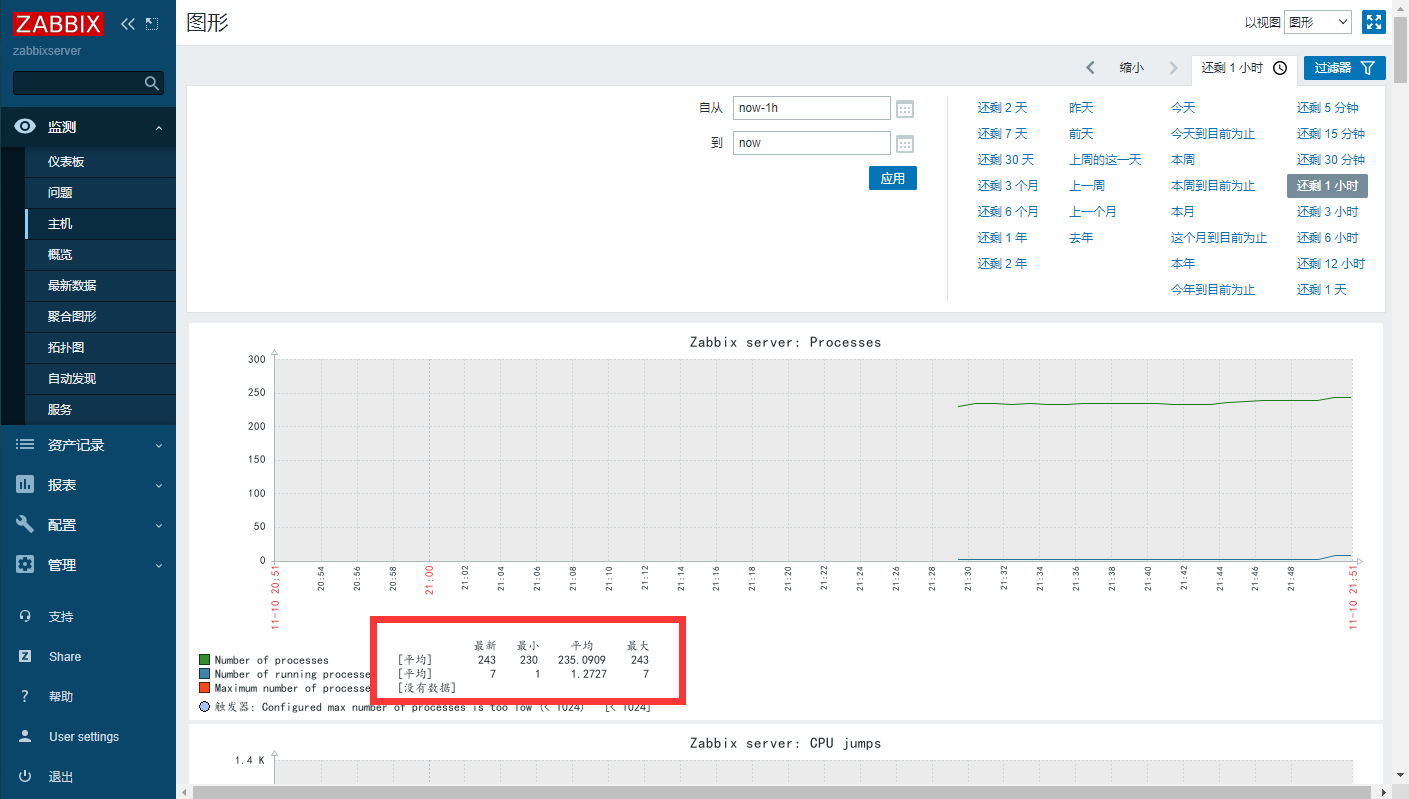Open 最新数据 in monitoring menu
The width and height of the screenshot is (1409, 799).
pos(72,286)
